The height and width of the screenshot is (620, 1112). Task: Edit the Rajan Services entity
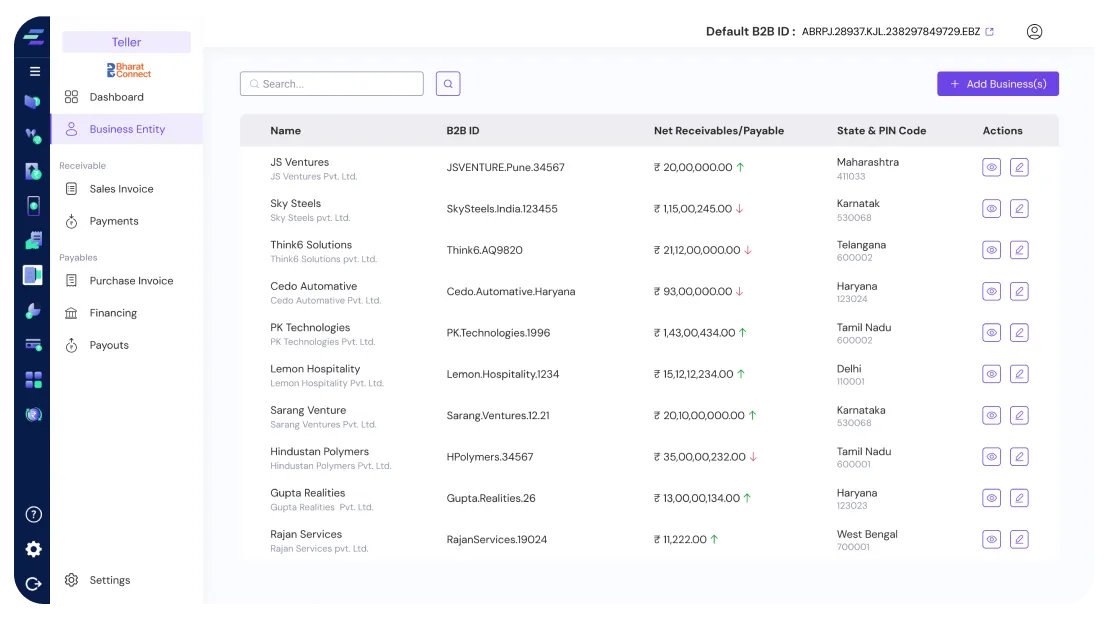(x=1019, y=539)
